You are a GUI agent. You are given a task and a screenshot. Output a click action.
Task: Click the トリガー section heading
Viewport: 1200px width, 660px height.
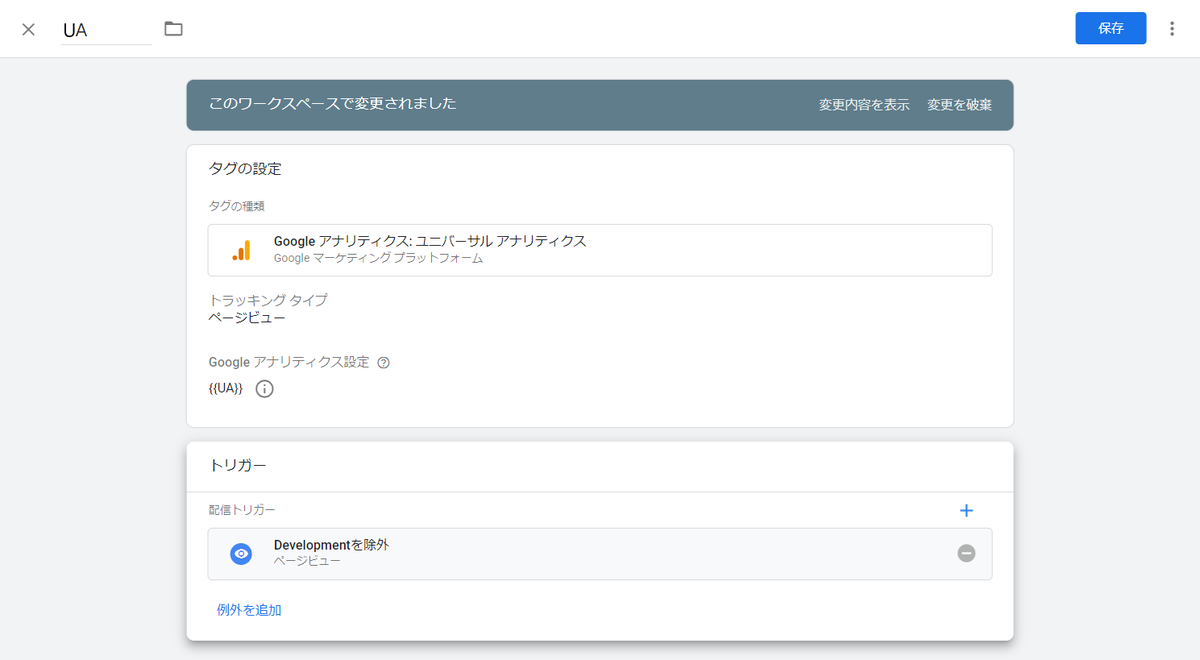click(x=237, y=466)
